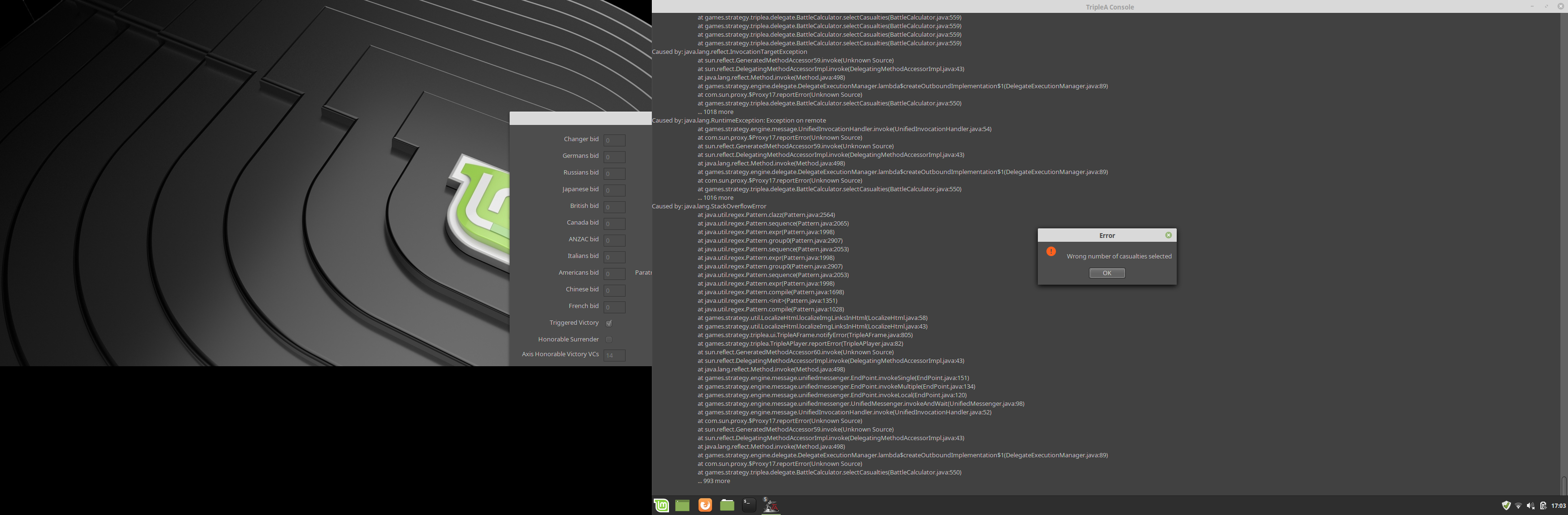Click the 'EndPoint.invokeSingle' stack trace line
Viewport: 1568px width, 515px height.
pos(833,378)
